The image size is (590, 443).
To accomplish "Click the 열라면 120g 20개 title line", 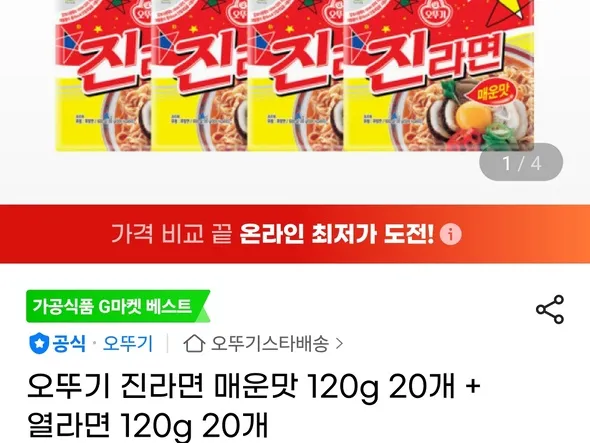I will 148,426.
